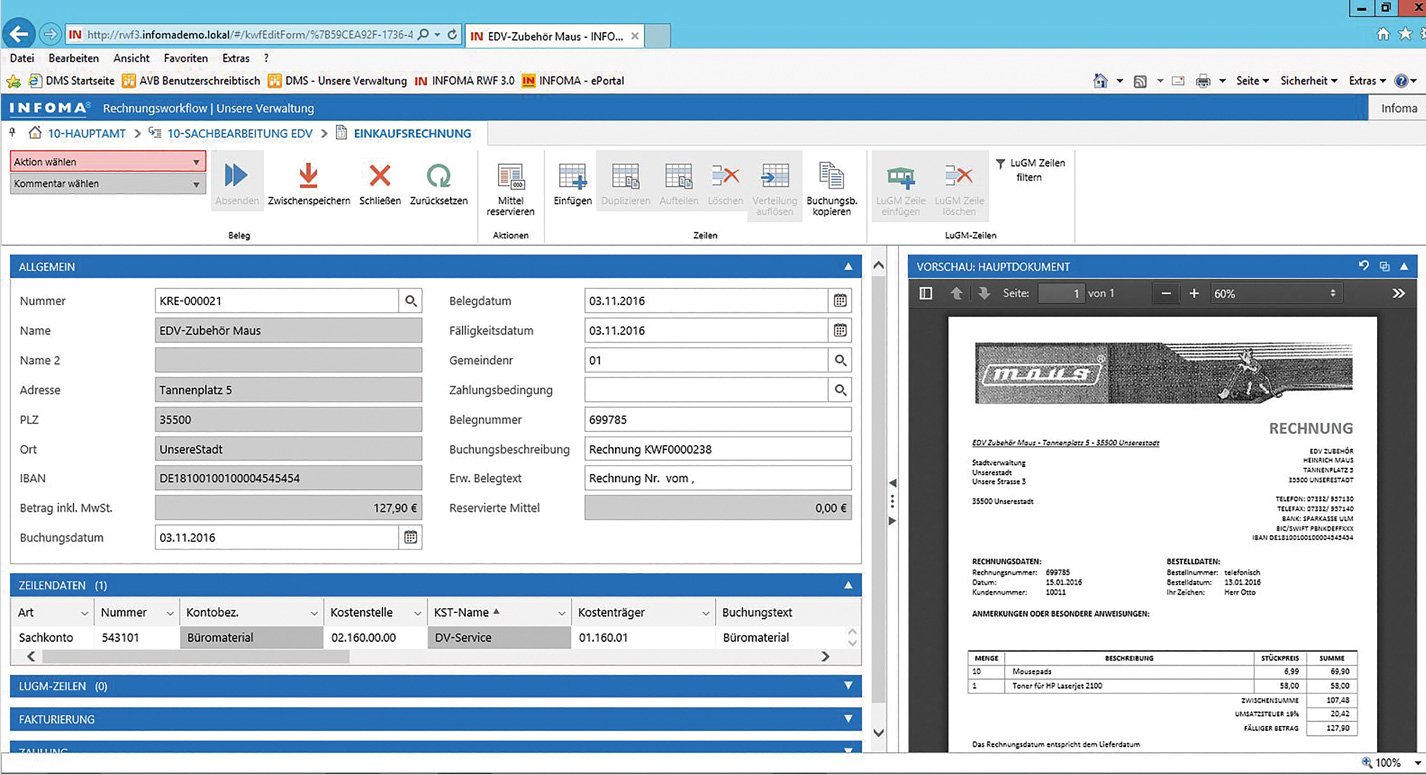Collapse the Allgemein section

pos(848,267)
